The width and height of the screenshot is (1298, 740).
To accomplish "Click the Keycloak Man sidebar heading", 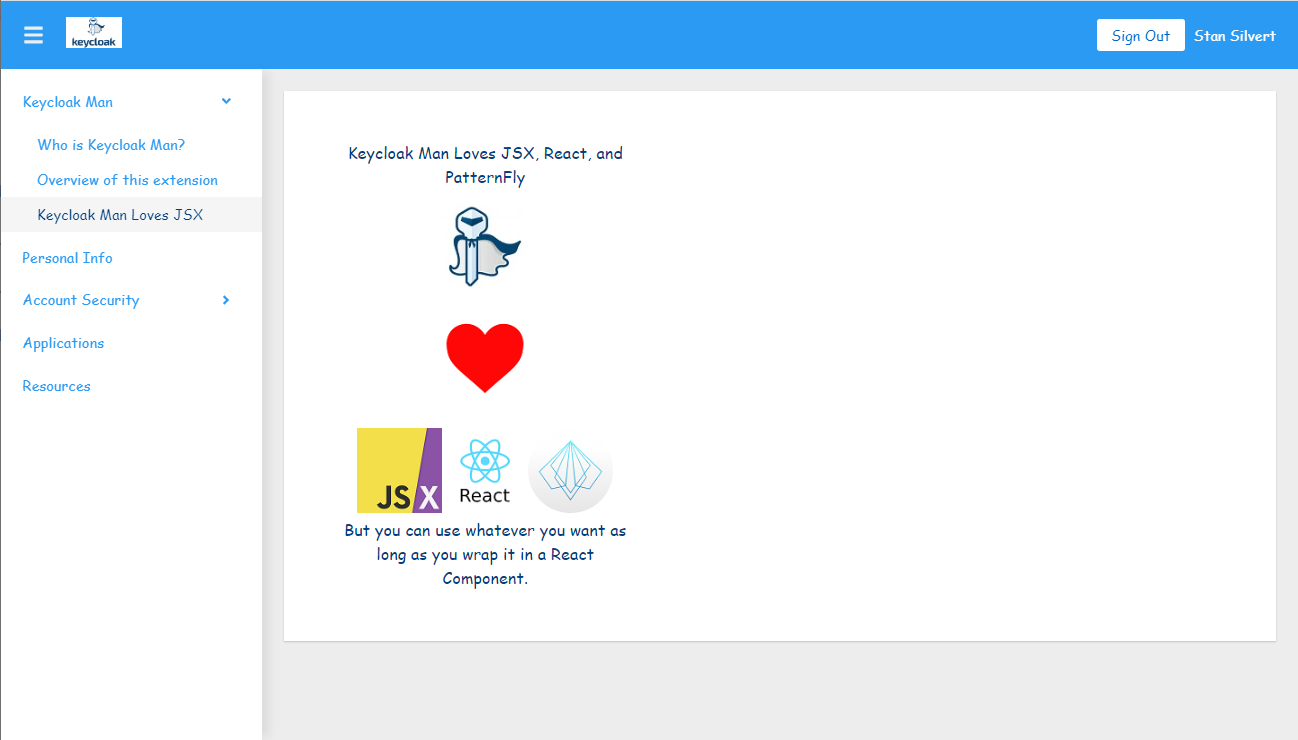I will (68, 102).
